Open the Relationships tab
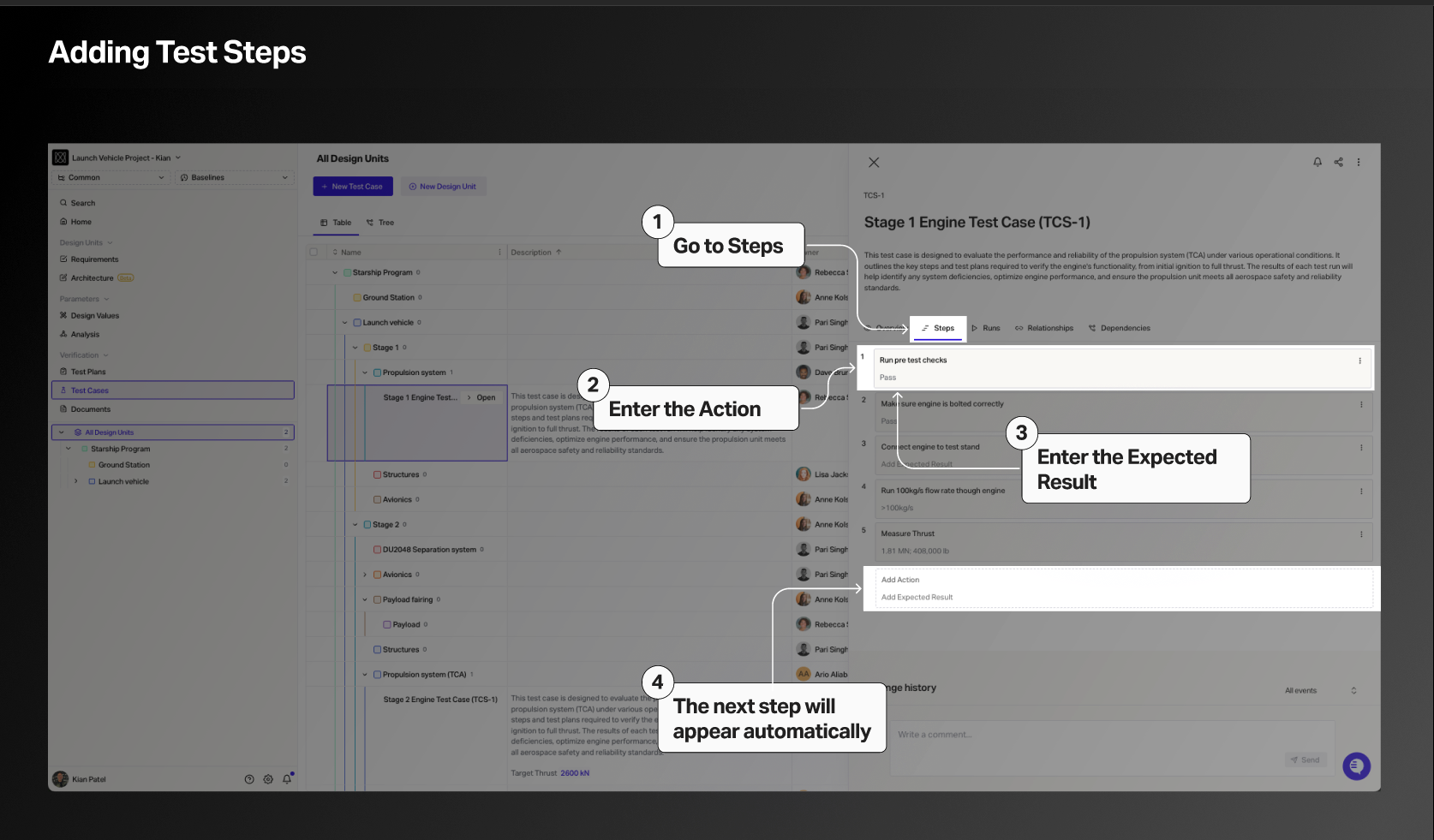Image resolution: width=1434 pixels, height=840 pixels. [1044, 328]
